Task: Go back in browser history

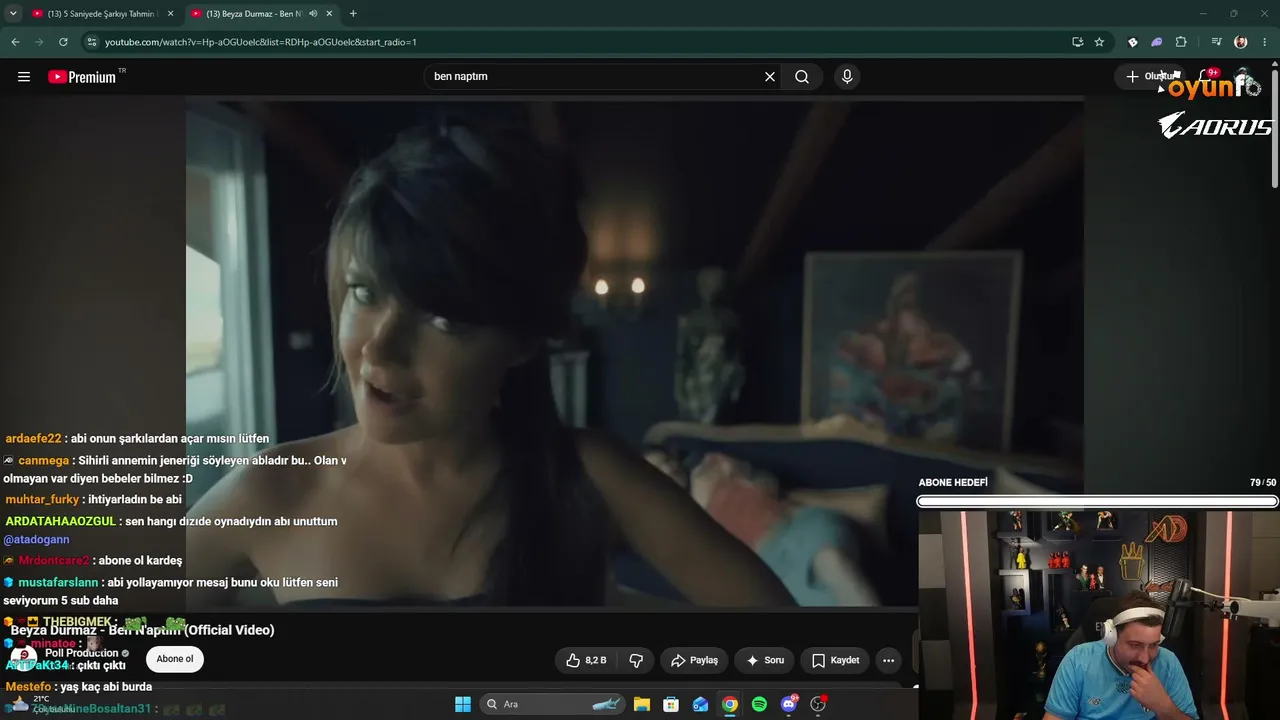Action: pyautogui.click(x=15, y=42)
